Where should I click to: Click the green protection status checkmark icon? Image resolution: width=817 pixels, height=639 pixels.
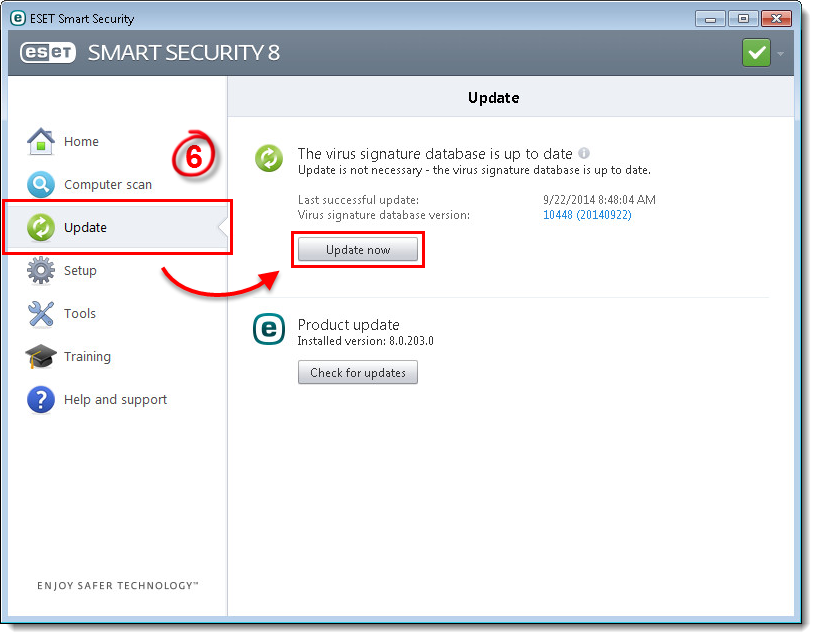point(756,53)
